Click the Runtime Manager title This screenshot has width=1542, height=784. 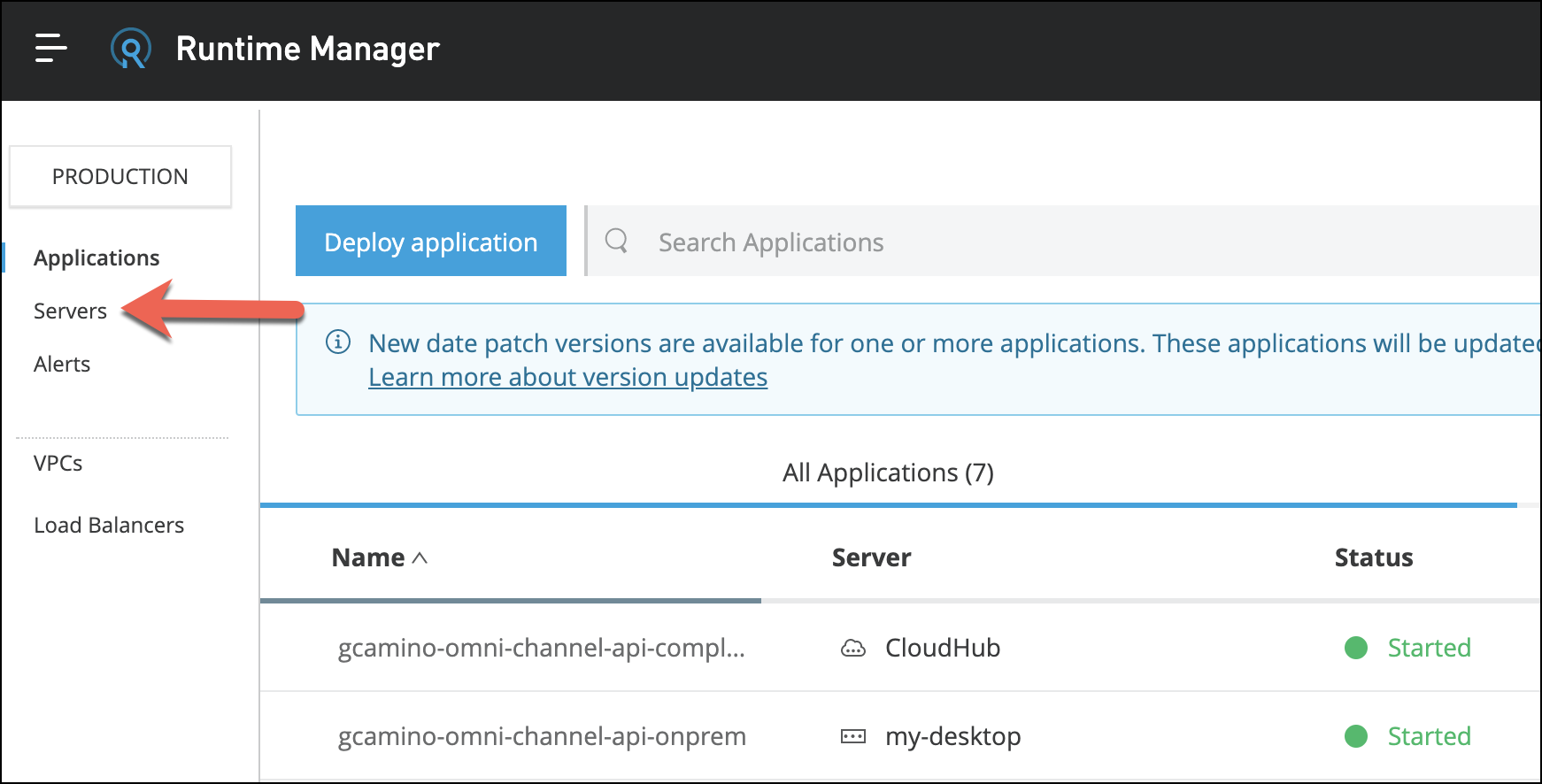pos(308,49)
